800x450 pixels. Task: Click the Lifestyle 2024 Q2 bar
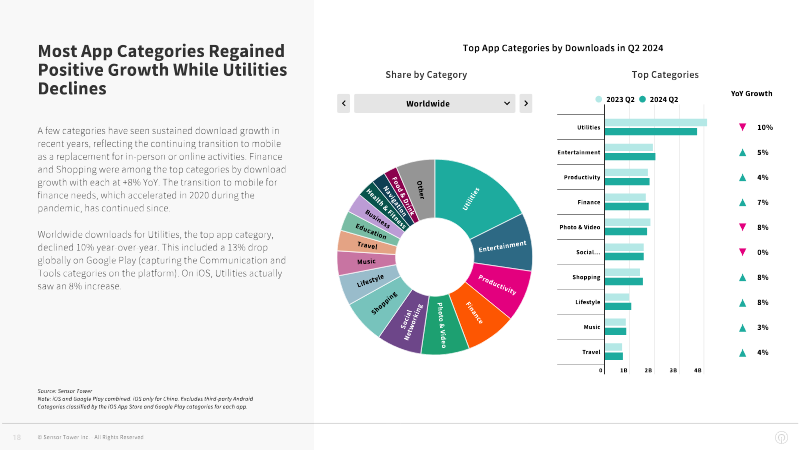tap(618, 307)
